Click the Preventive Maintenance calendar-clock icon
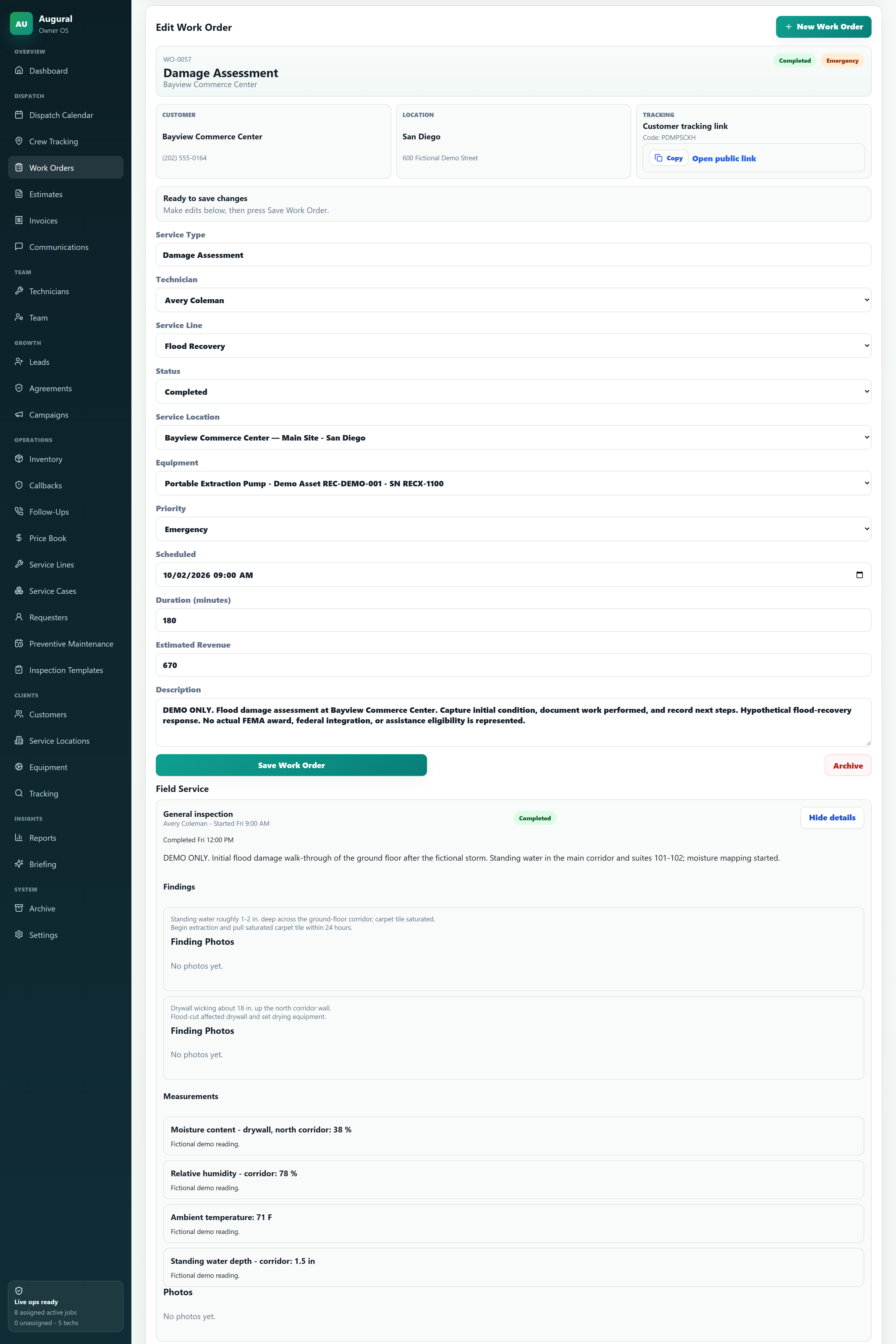The height and width of the screenshot is (1344, 896). 19,643
